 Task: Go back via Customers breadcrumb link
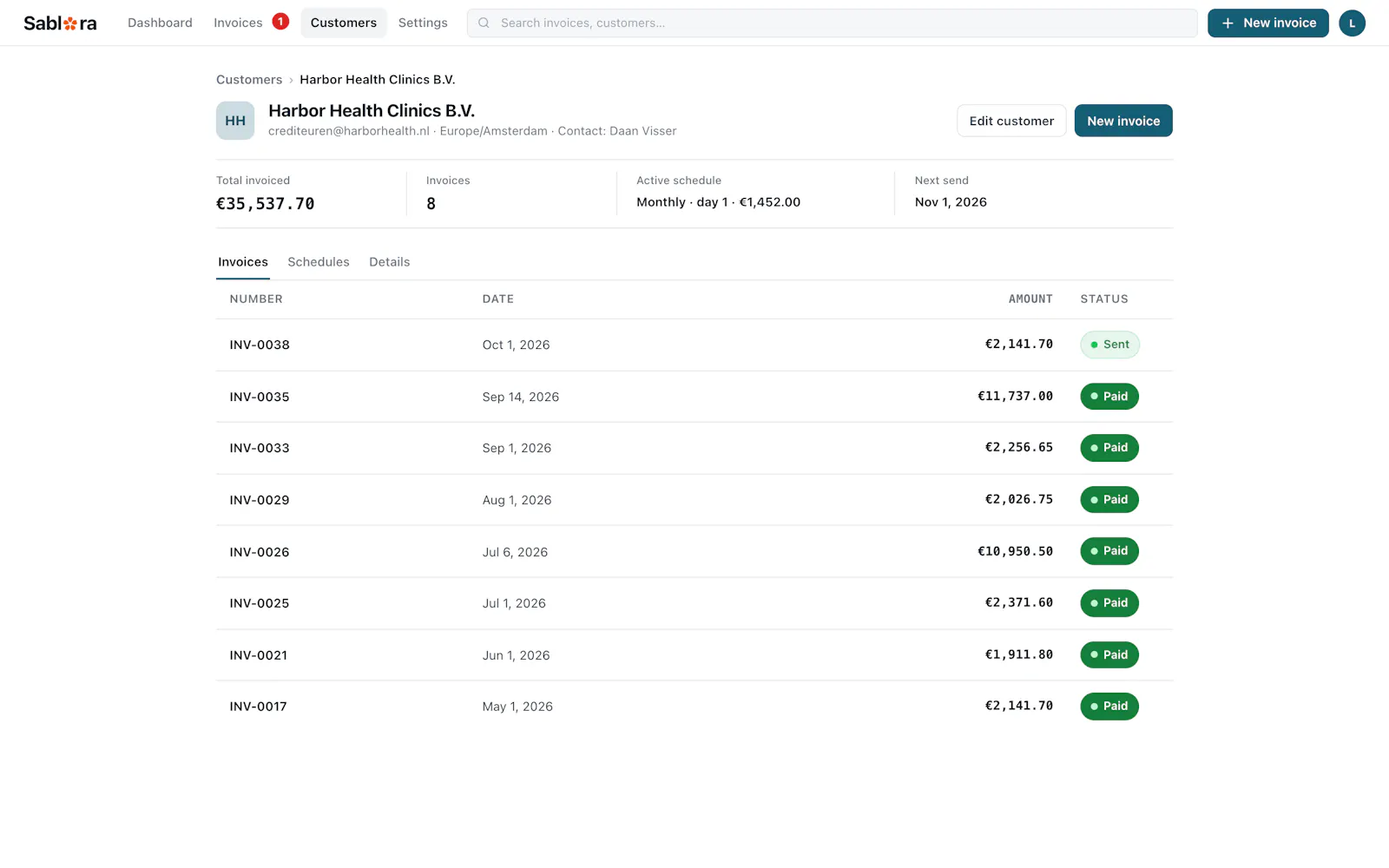coord(249,80)
